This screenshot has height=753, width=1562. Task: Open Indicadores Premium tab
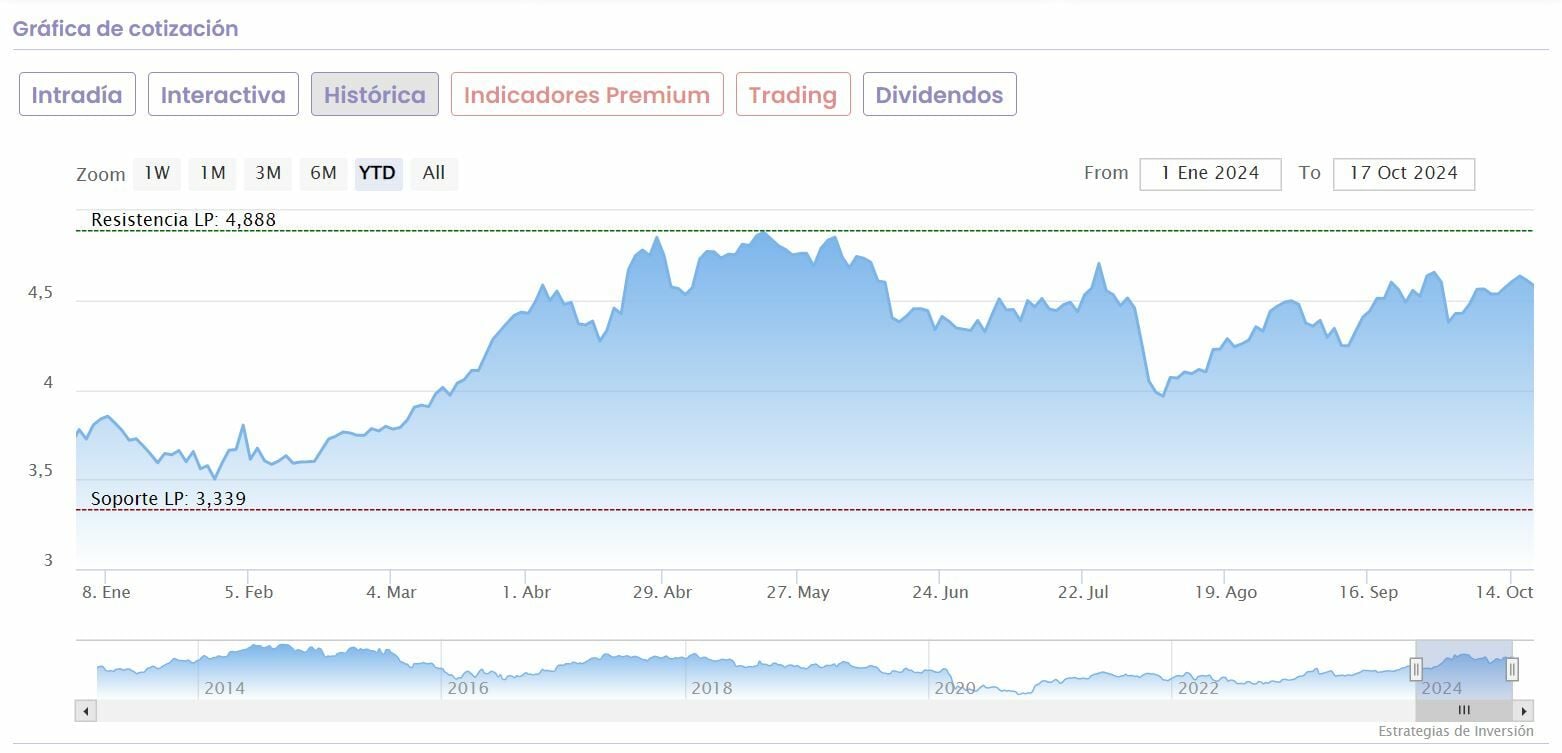point(587,95)
